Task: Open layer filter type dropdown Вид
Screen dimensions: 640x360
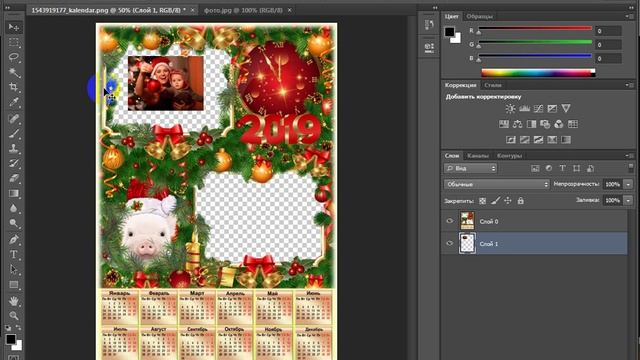Action: [x=470, y=168]
